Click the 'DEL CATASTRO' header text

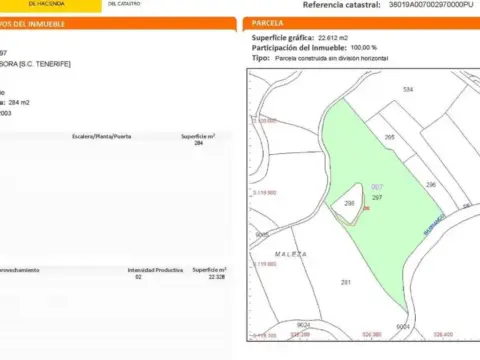[124, 4]
